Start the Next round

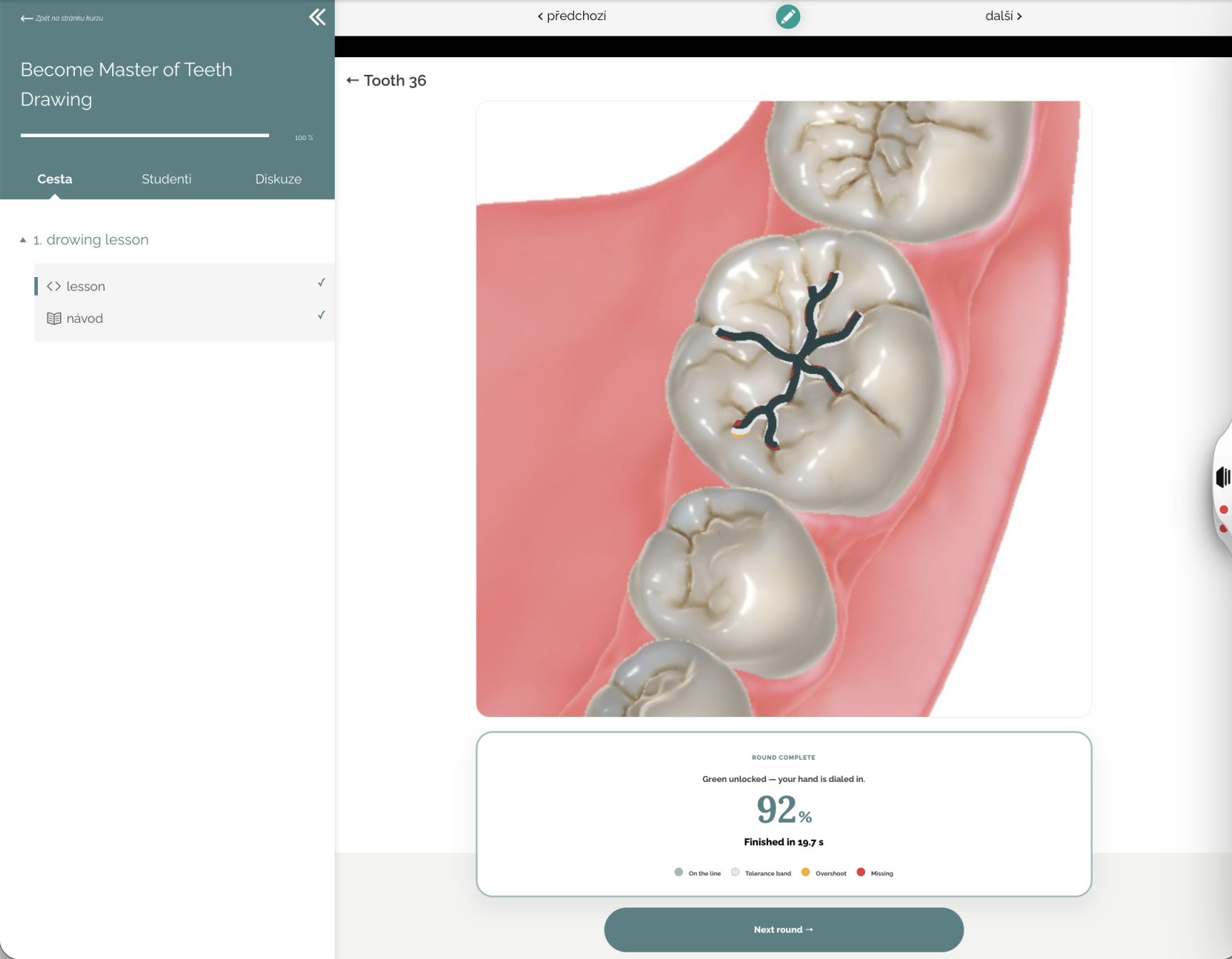pos(784,930)
